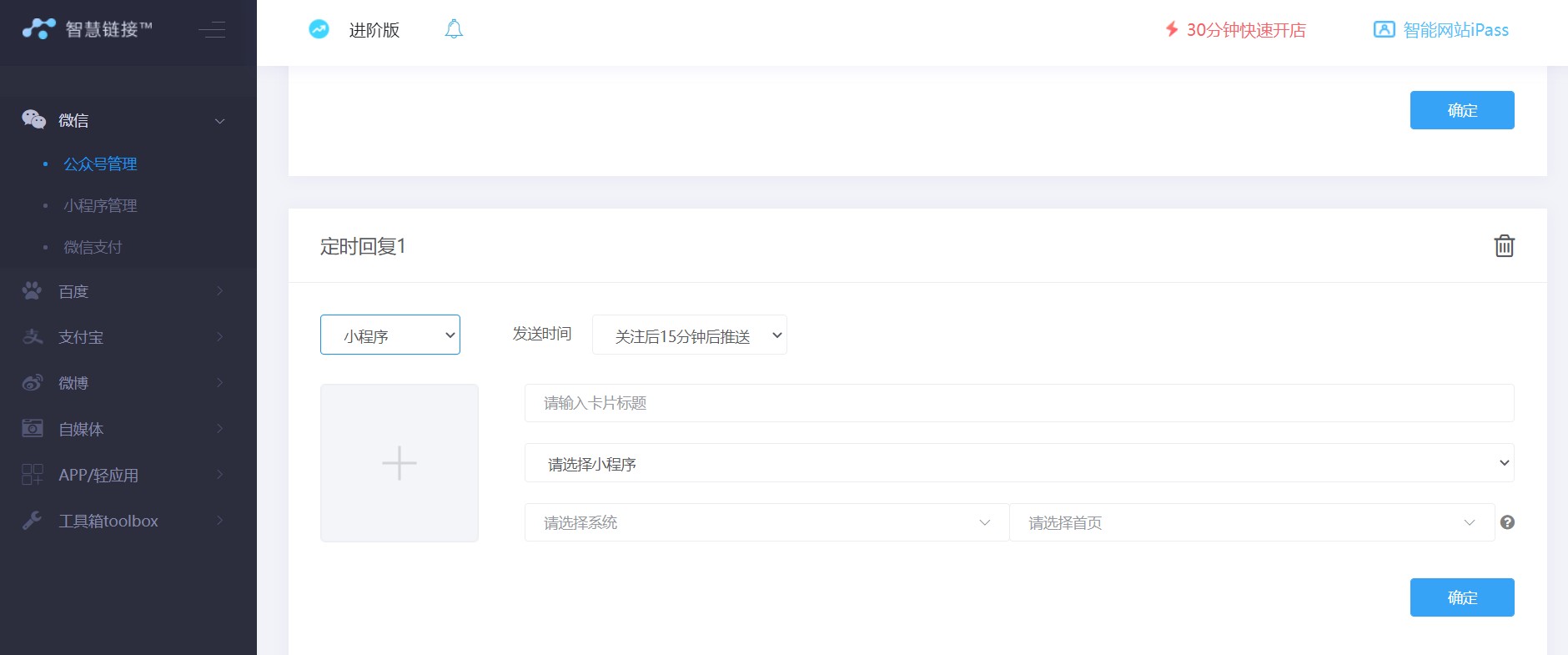Image resolution: width=1568 pixels, height=655 pixels.
Task: Open the 请选择小程序 dropdown
Action: [x=1019, y=463]
